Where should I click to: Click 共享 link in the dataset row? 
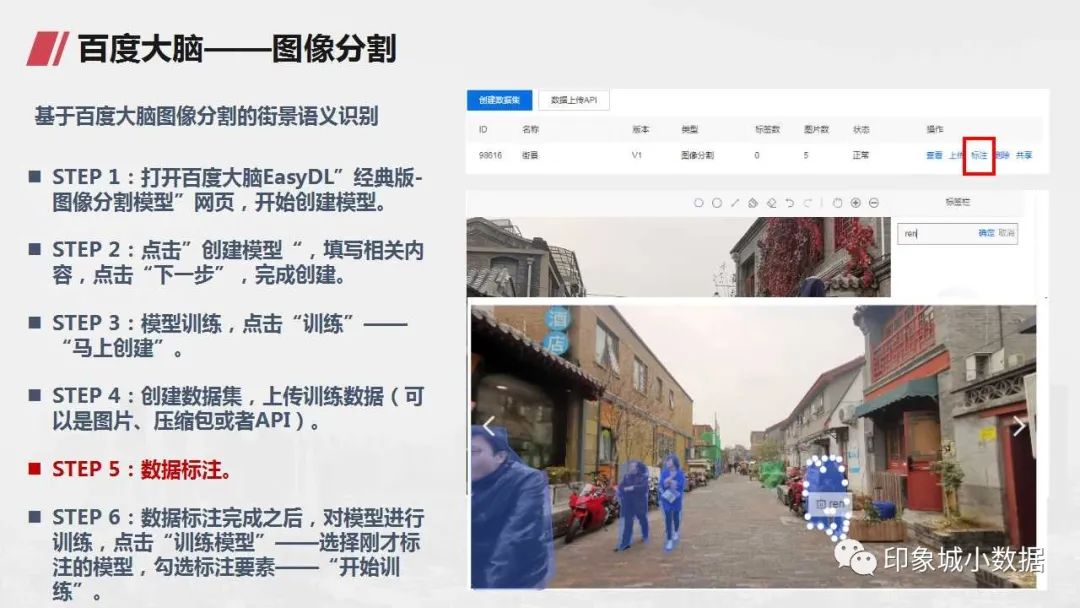click(1024, 156)
